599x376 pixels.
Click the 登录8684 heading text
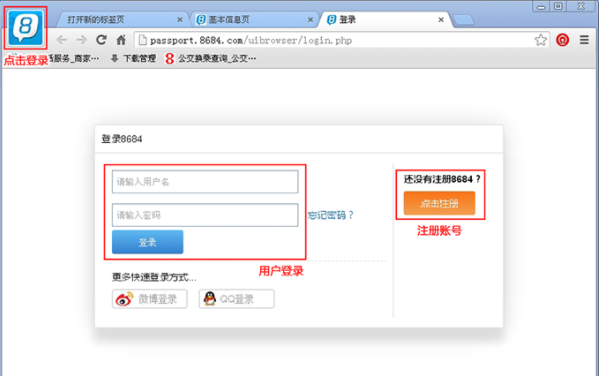tap(122, 139)
